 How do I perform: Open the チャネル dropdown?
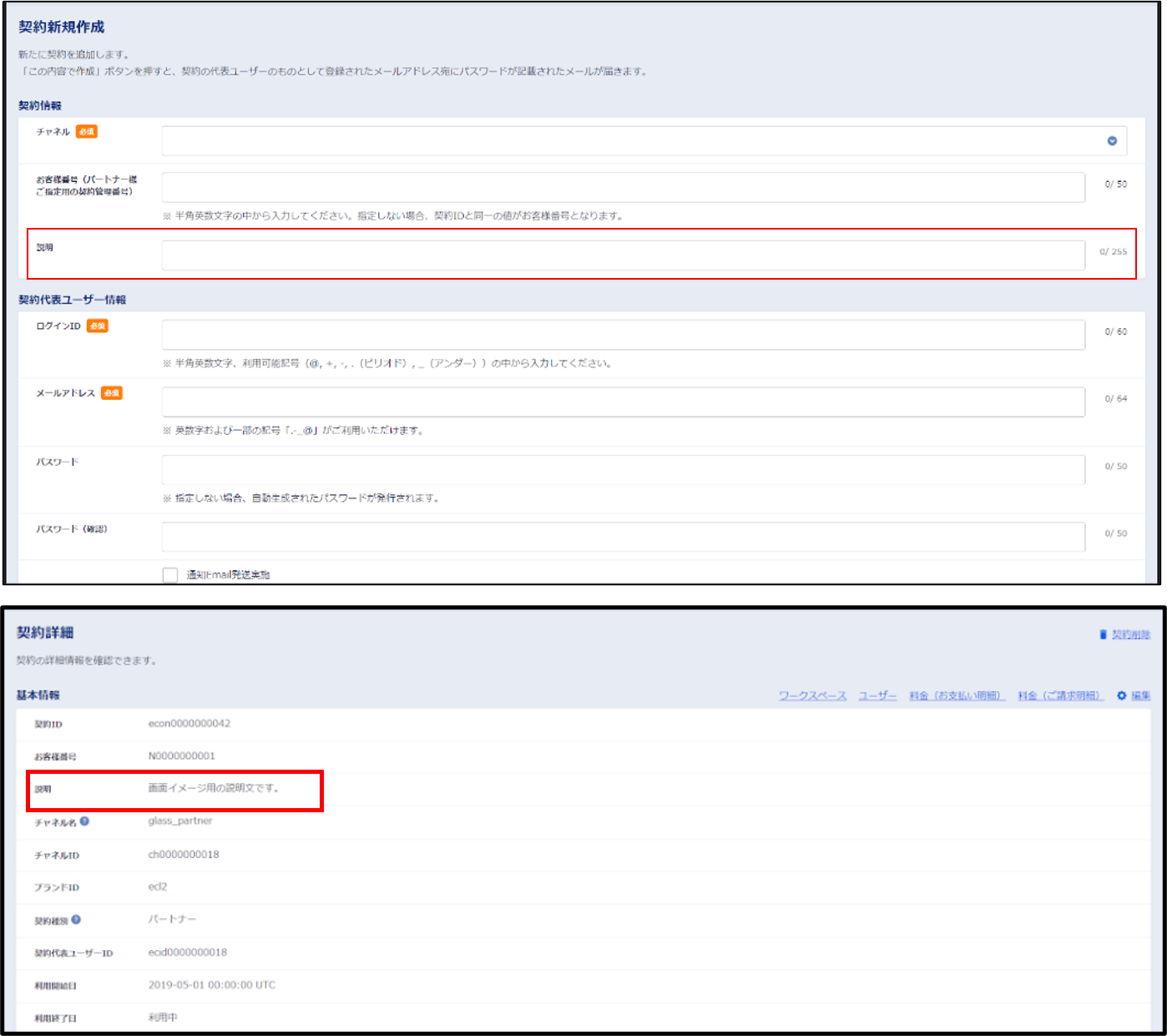[1111, 140]
